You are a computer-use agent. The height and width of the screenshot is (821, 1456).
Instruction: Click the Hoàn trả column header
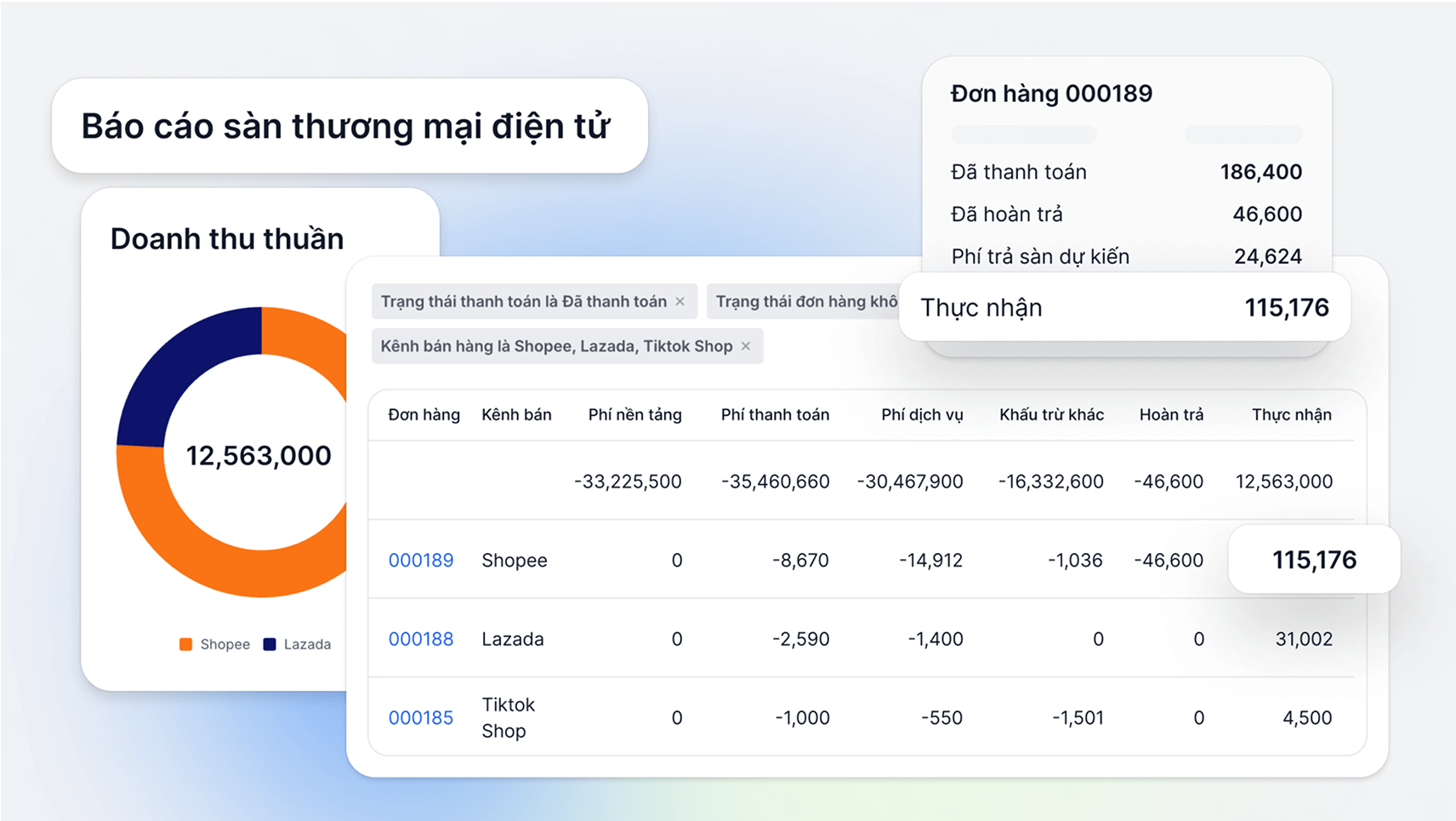coord(1171,414)
